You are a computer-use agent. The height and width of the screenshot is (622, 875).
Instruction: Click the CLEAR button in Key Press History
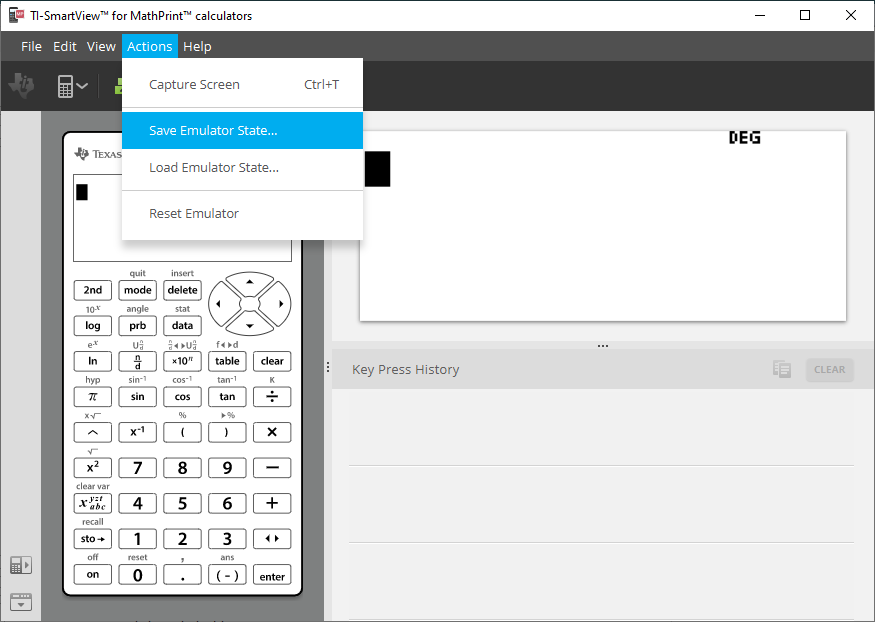pos(830,369)
